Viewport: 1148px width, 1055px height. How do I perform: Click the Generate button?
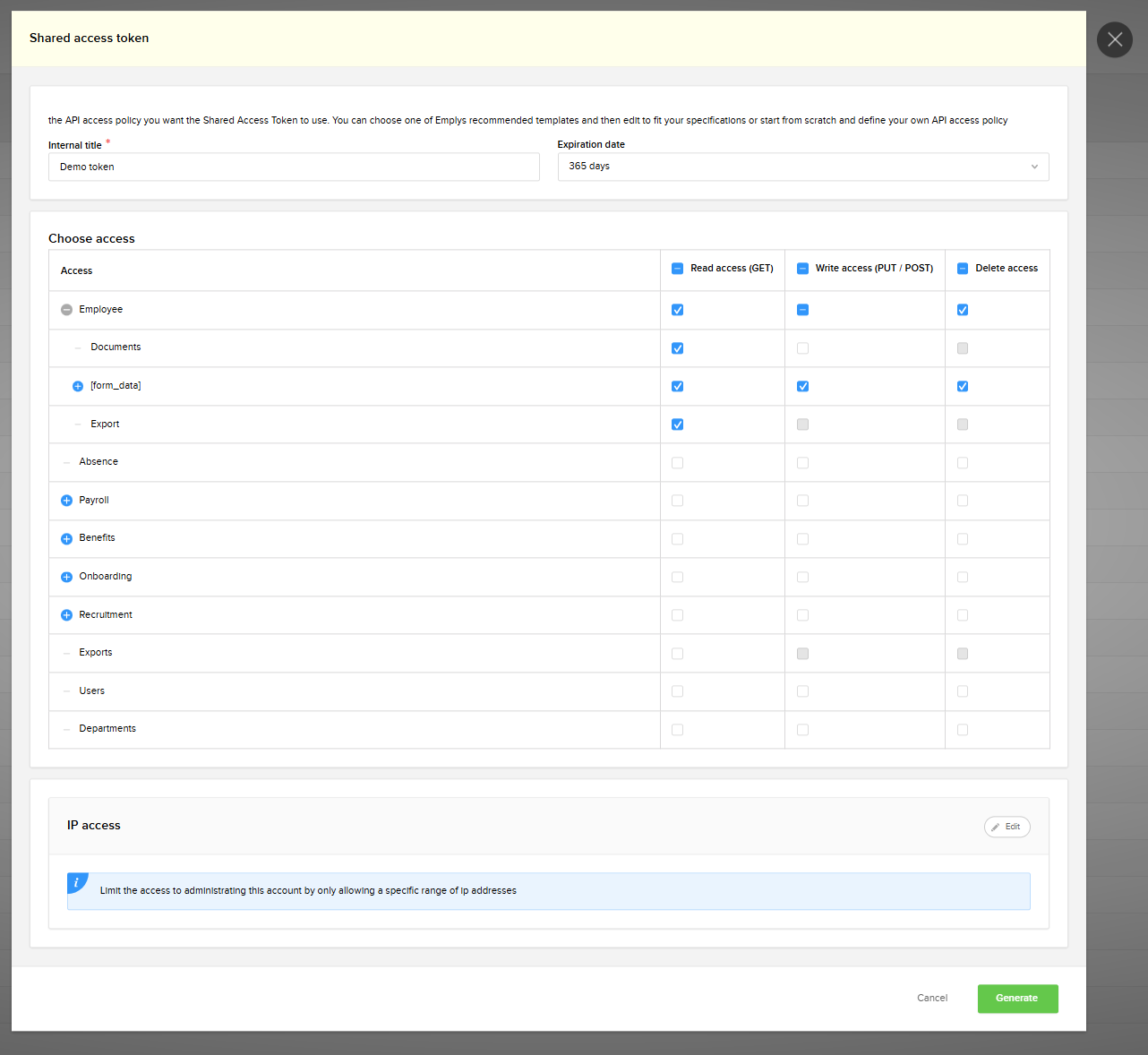1017,999
